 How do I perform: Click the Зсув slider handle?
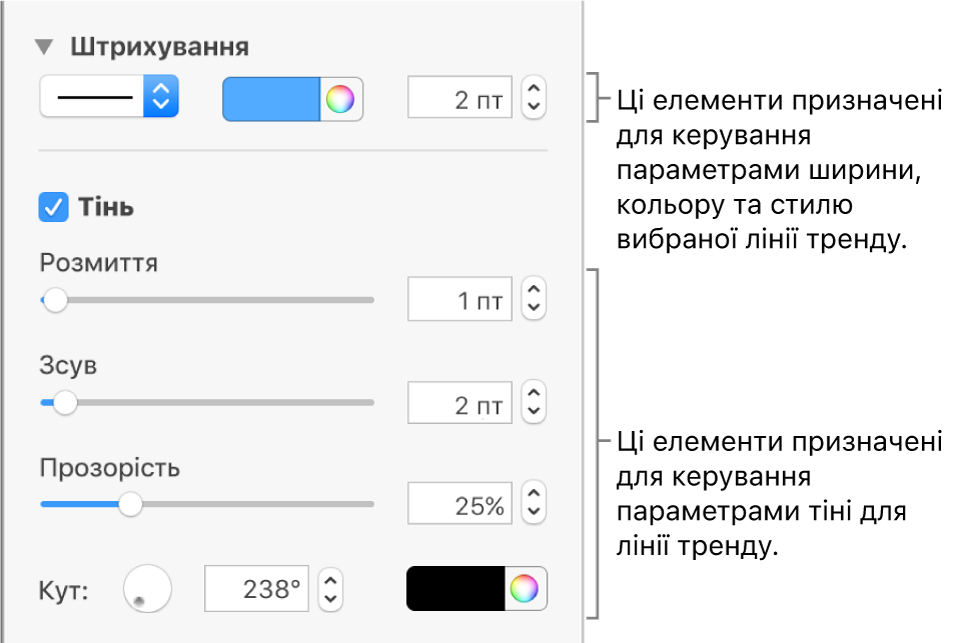click(65, 403)
